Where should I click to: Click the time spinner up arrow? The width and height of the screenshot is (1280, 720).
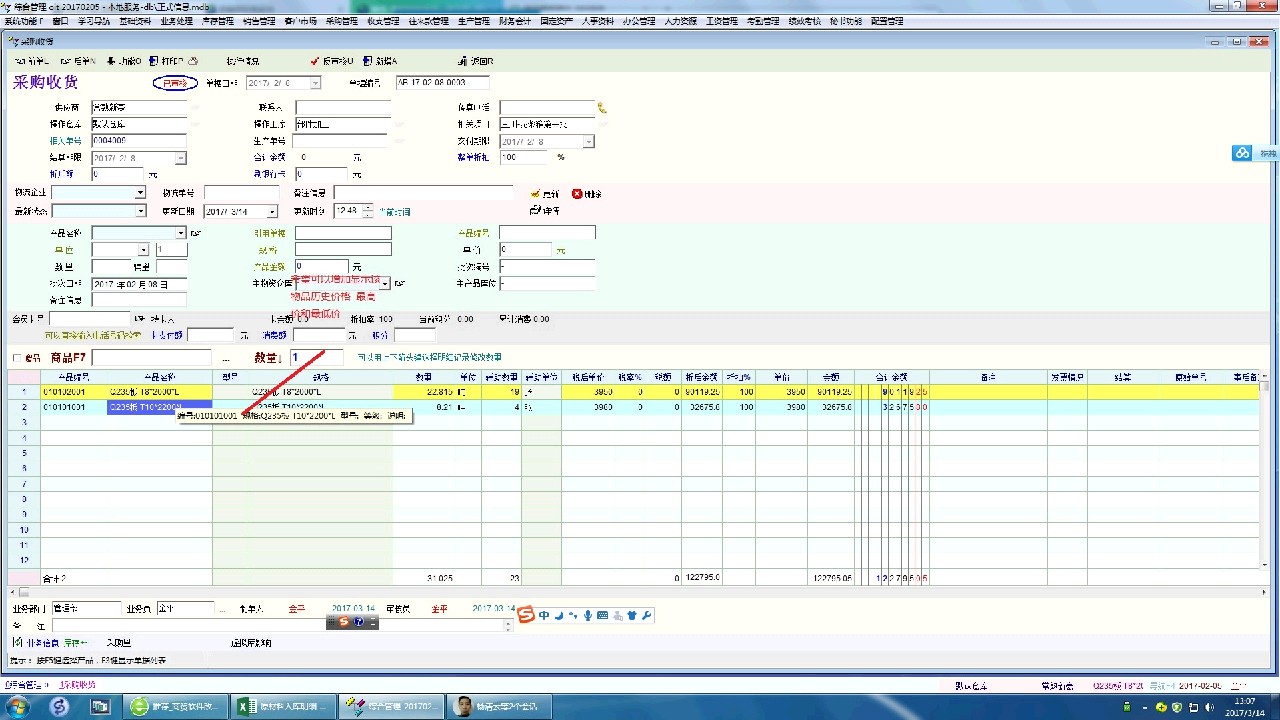pos(368,208)
